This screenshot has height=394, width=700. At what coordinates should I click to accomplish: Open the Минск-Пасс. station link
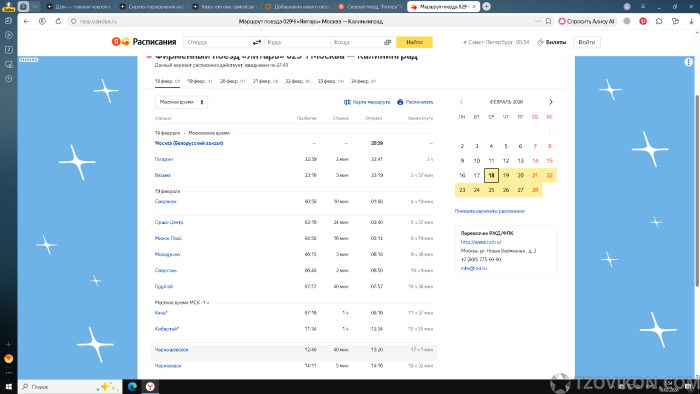coord(168,238)
